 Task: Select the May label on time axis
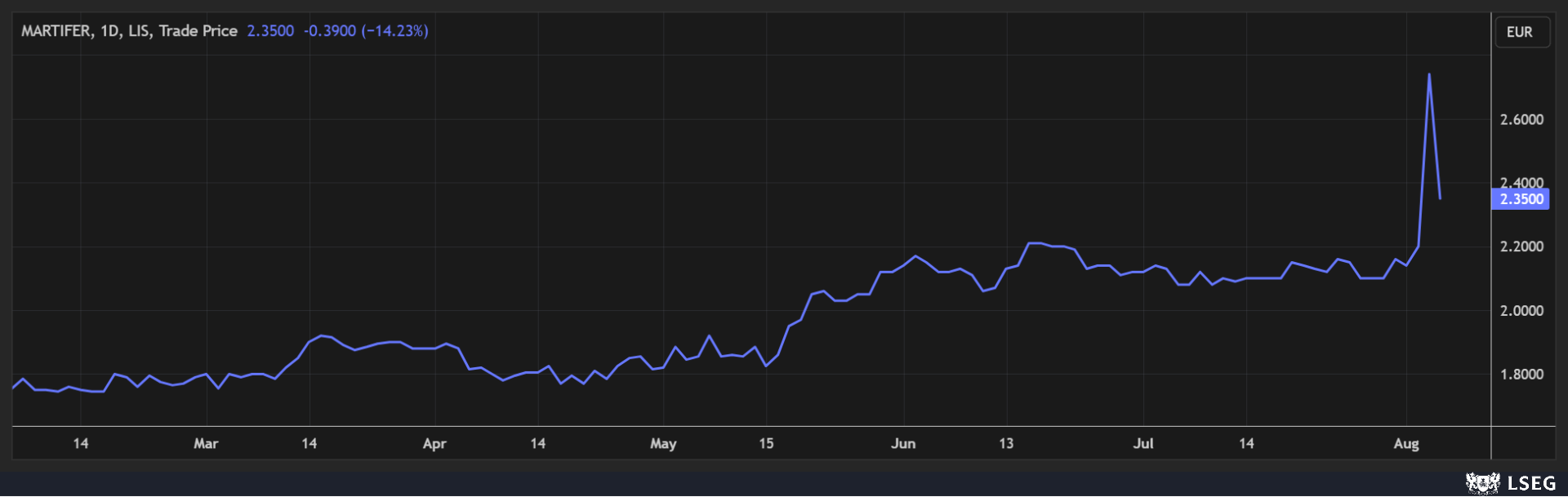[663, 443]
